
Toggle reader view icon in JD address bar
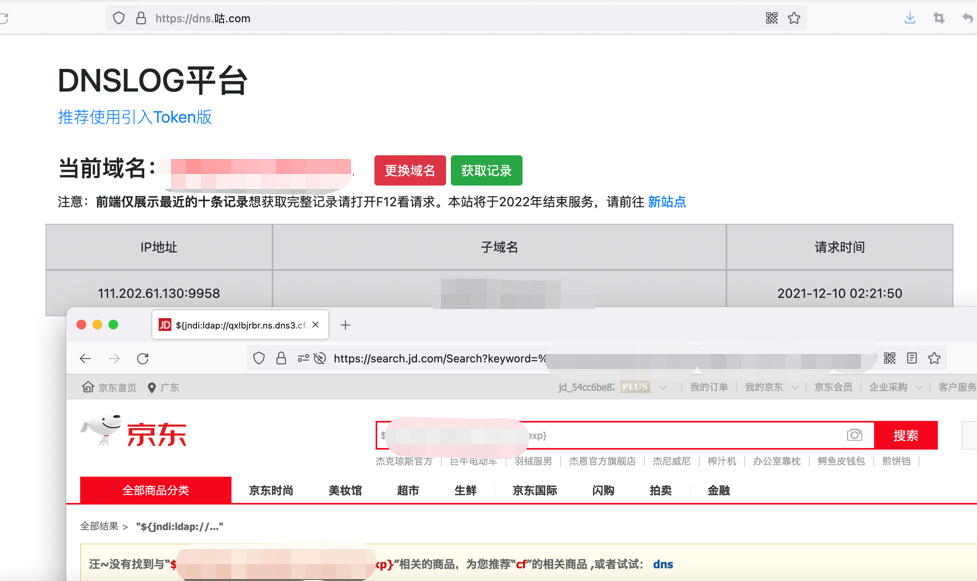point(912,358)
